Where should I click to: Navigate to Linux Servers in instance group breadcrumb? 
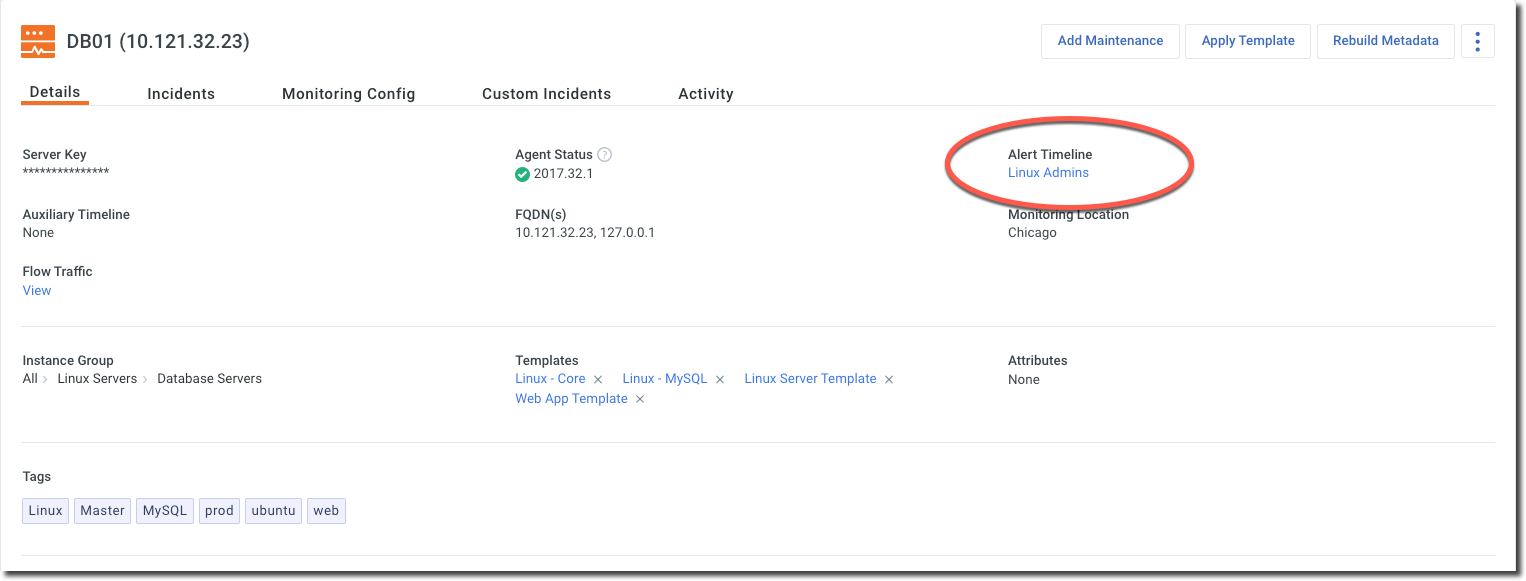pyautogui.click(x=97, y=379)
